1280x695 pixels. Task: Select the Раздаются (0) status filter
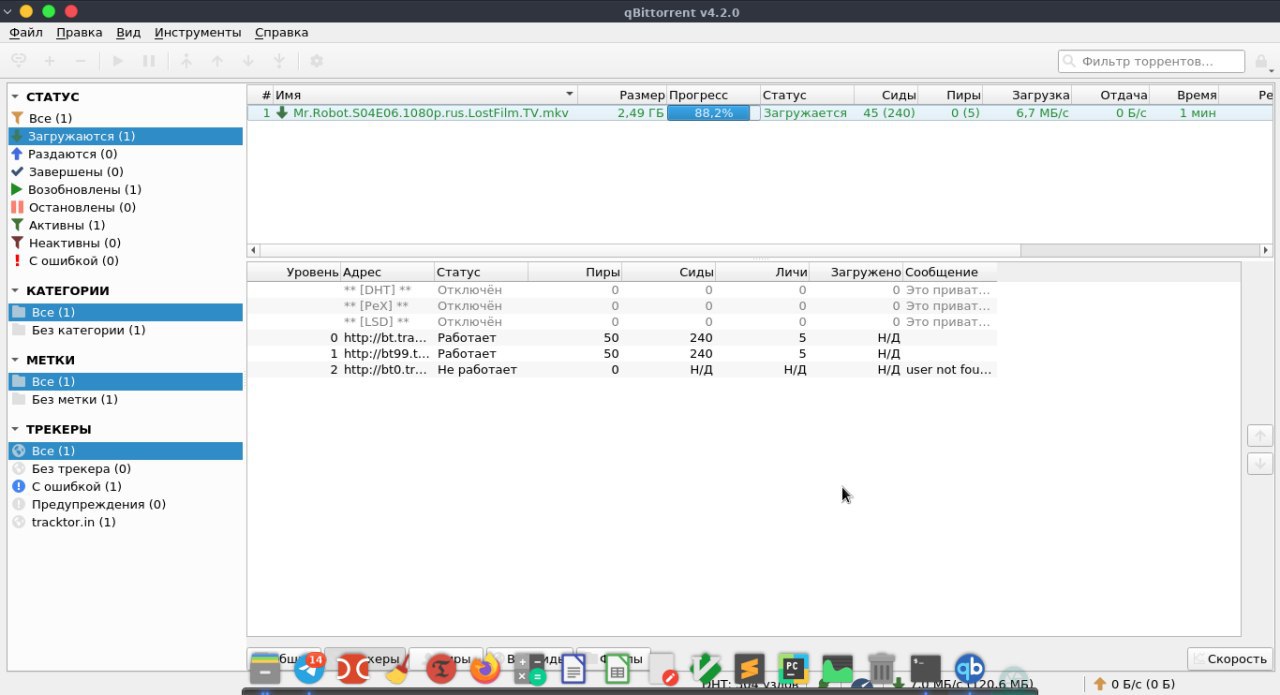(125, 154)
